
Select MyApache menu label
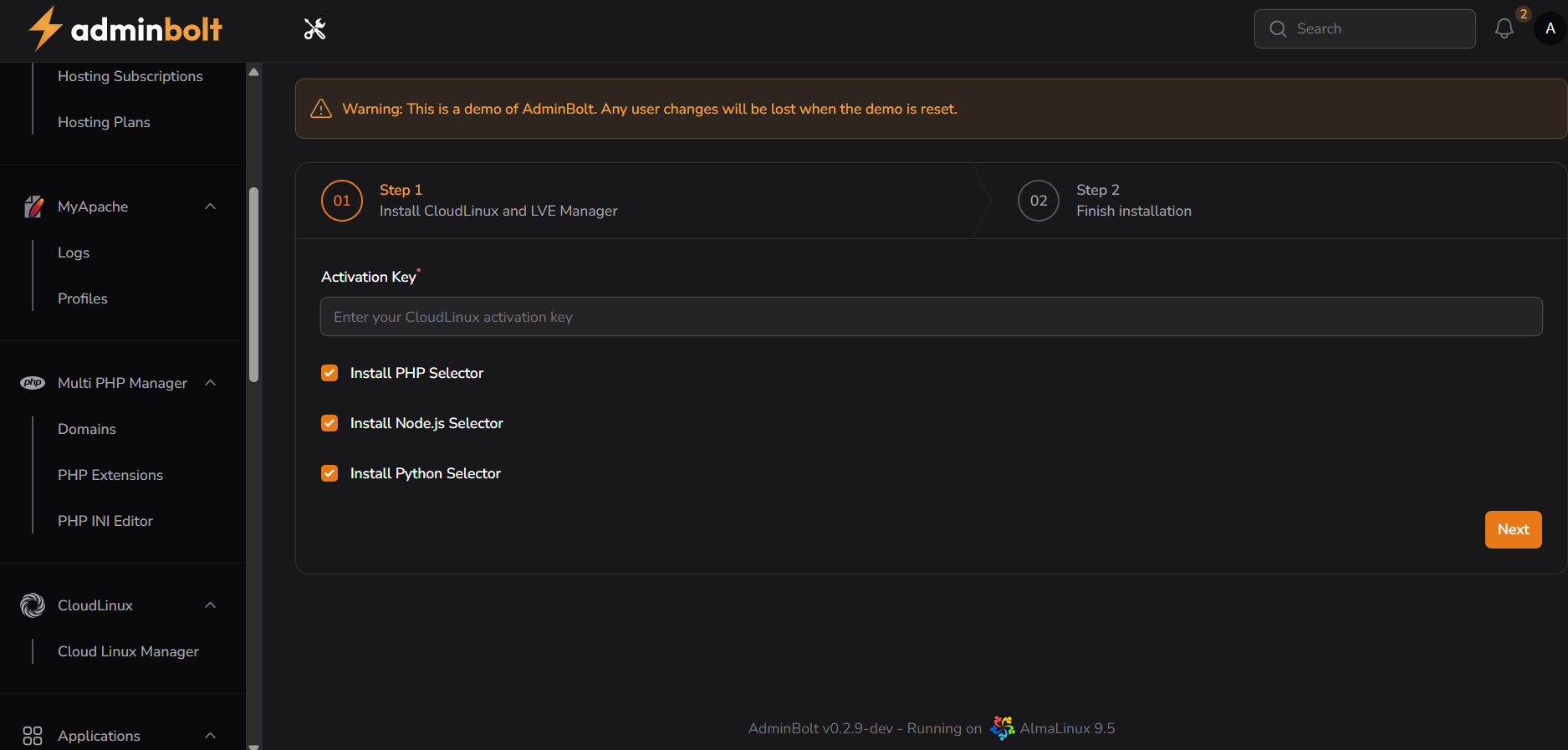click(93, 207)
